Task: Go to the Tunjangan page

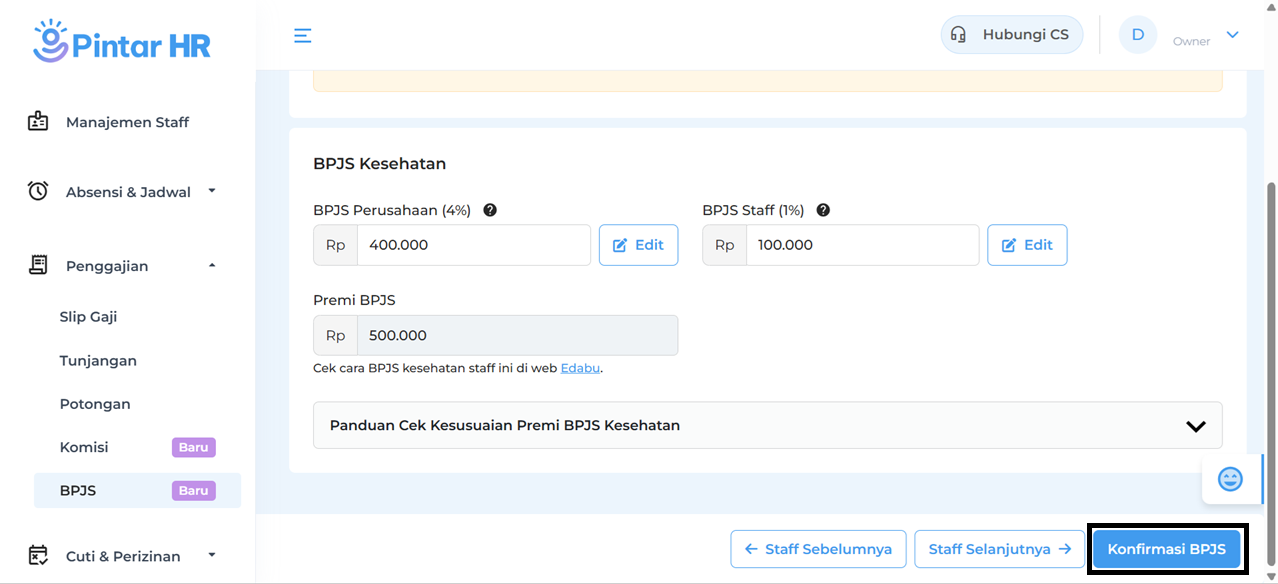Action: 98,361
